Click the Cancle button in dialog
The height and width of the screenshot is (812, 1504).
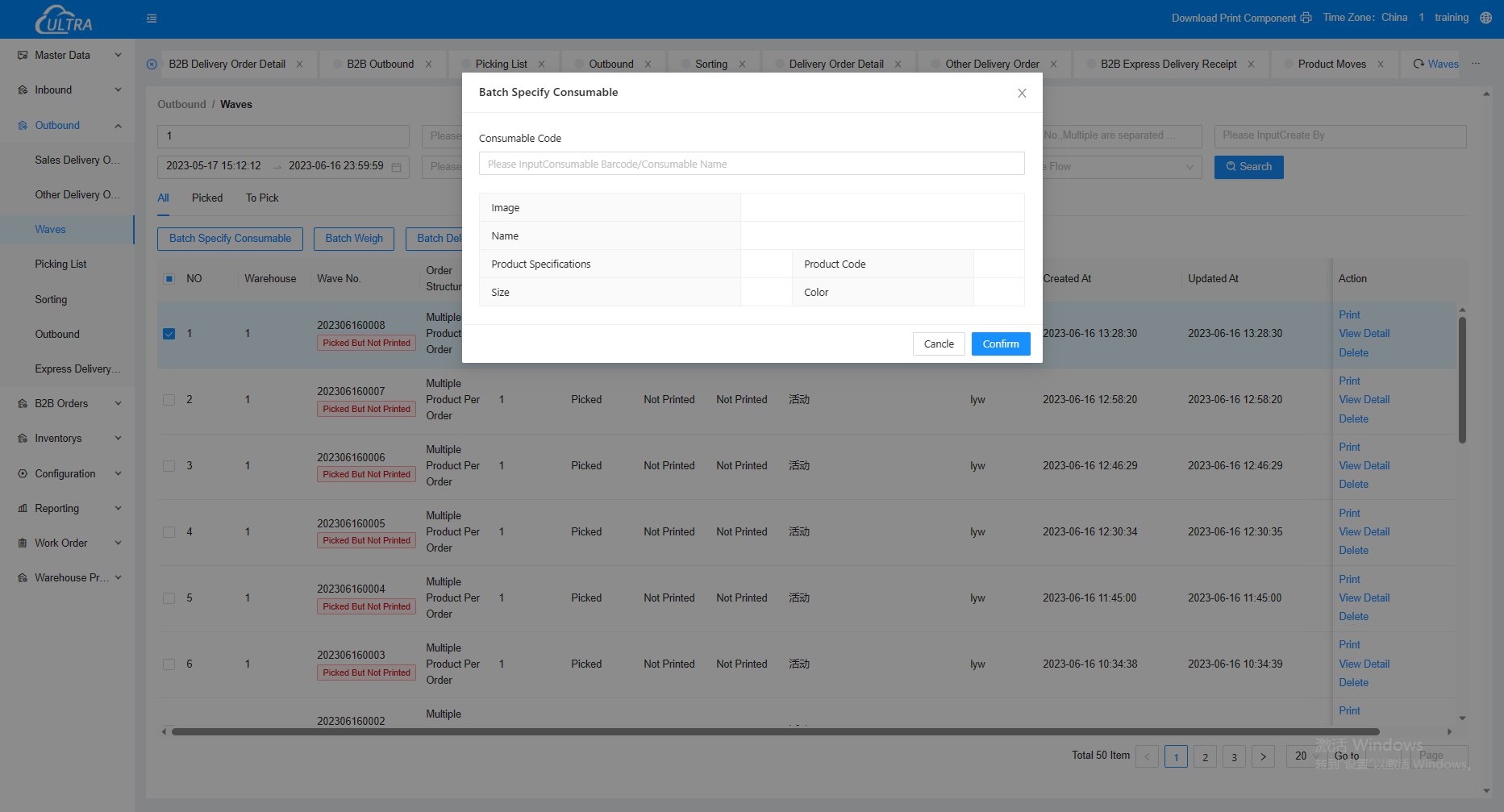point(939,344)
